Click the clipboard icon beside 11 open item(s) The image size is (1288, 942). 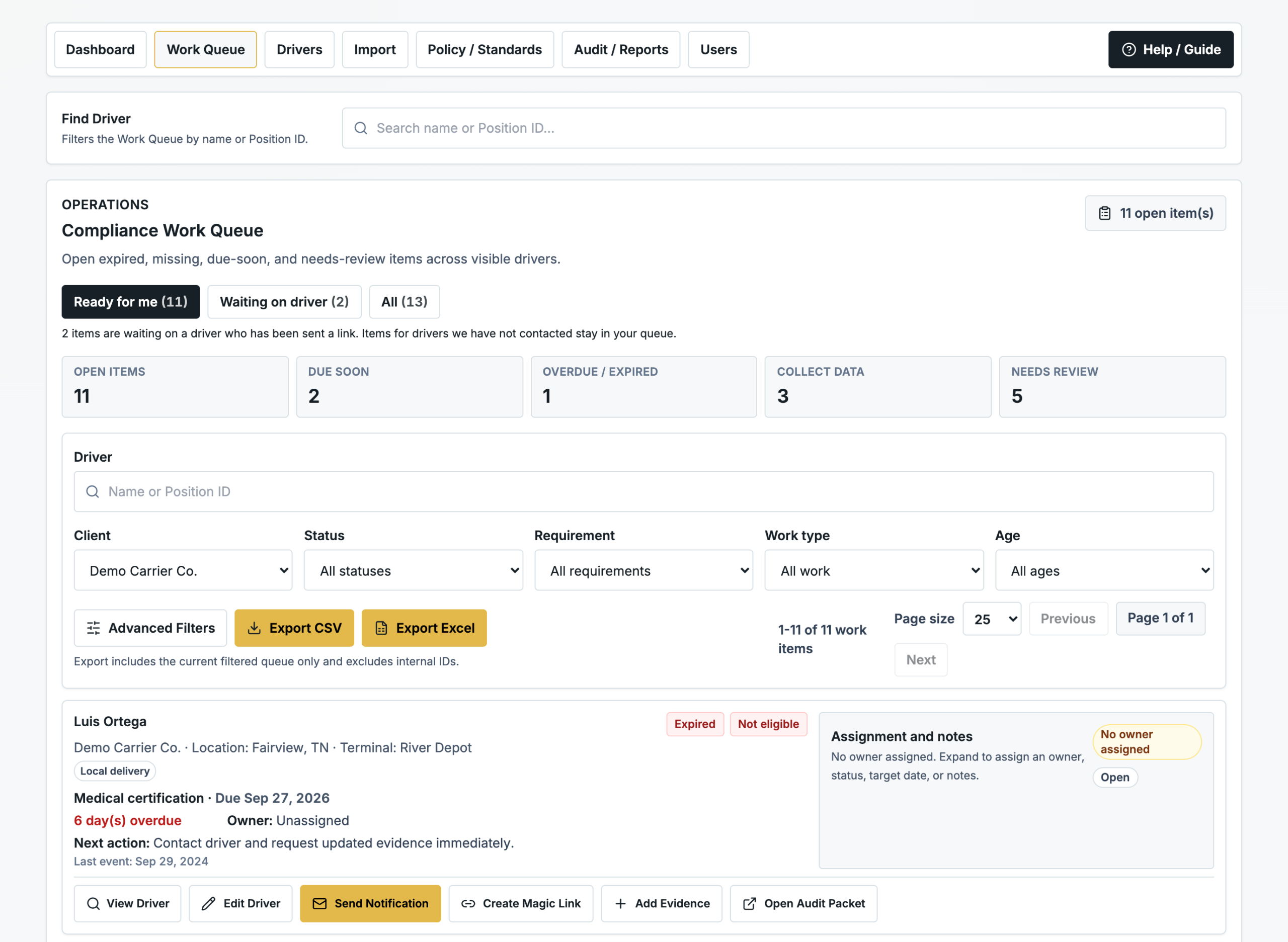tap(1104, 213)
